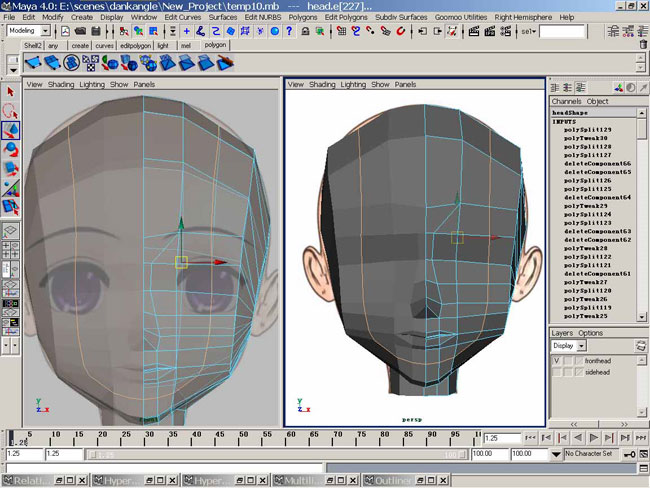Toggle visibility box of sidehead layer

tap(556, 372)
